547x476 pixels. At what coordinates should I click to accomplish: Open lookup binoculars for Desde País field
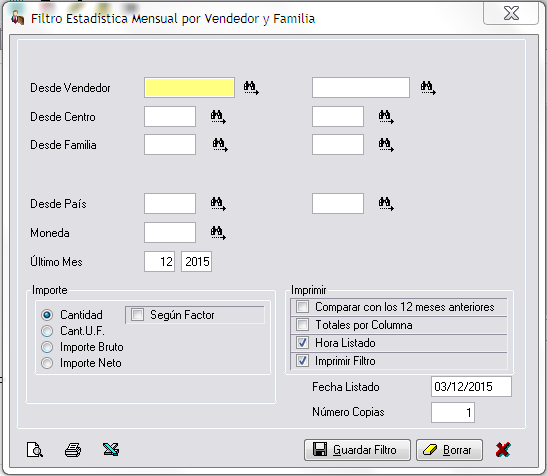(x=218, y=203)
